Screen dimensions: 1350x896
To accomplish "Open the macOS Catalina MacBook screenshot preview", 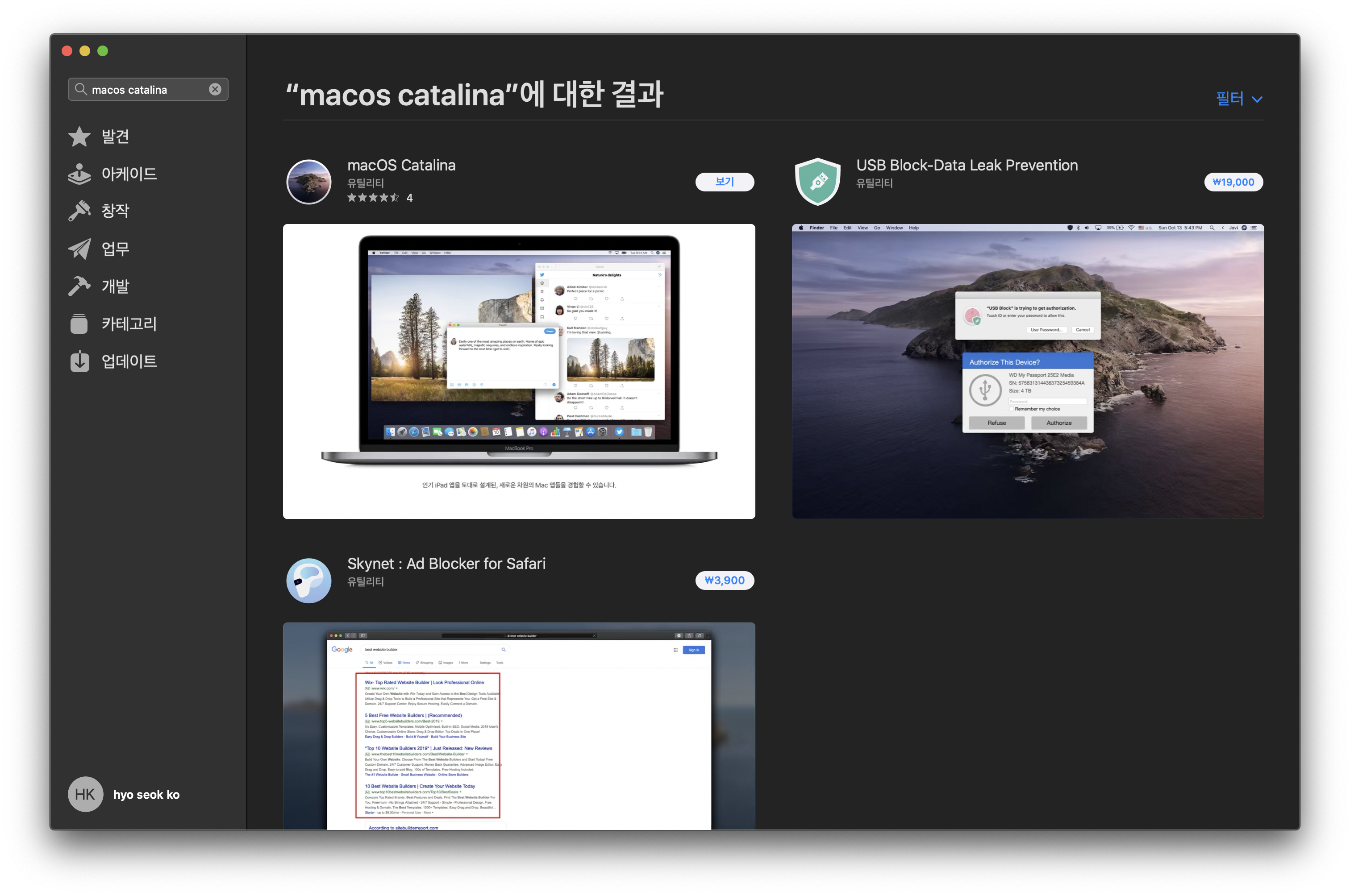I will (518, 371).
